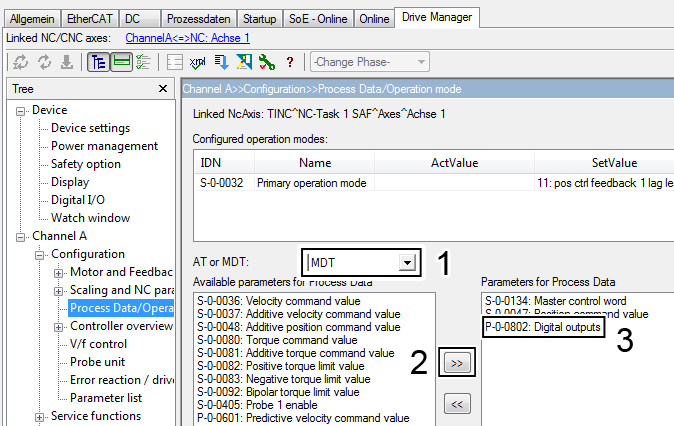This screenshot has width=674, height=426.
Task: Switch to the EtherCAT tab
Action: click(x=90, y=19)
